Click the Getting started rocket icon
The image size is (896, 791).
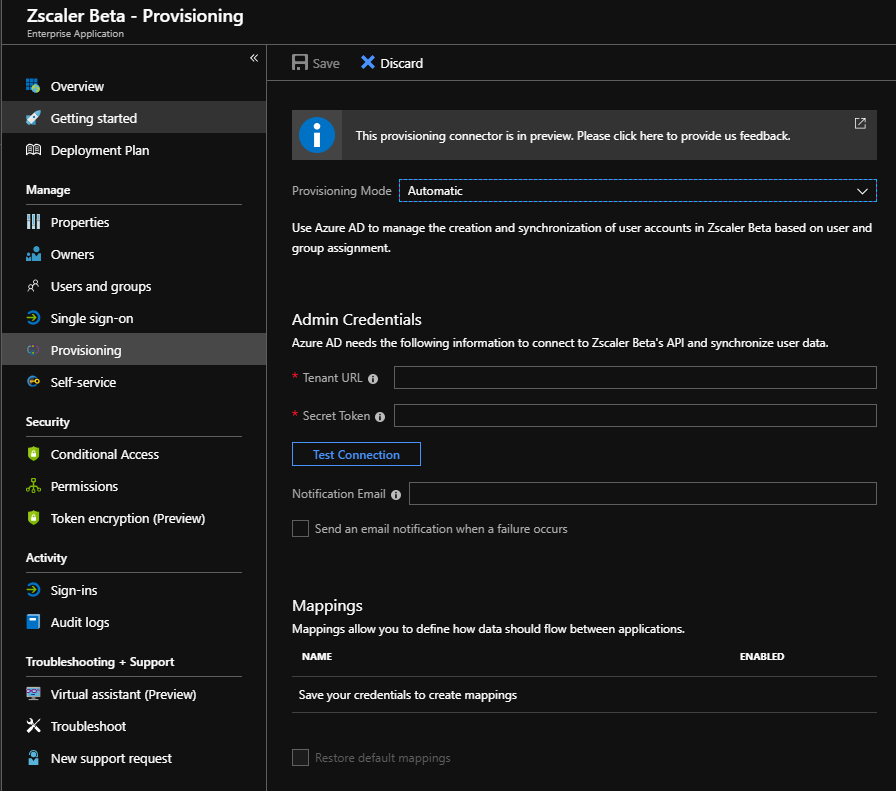point(33,118)
